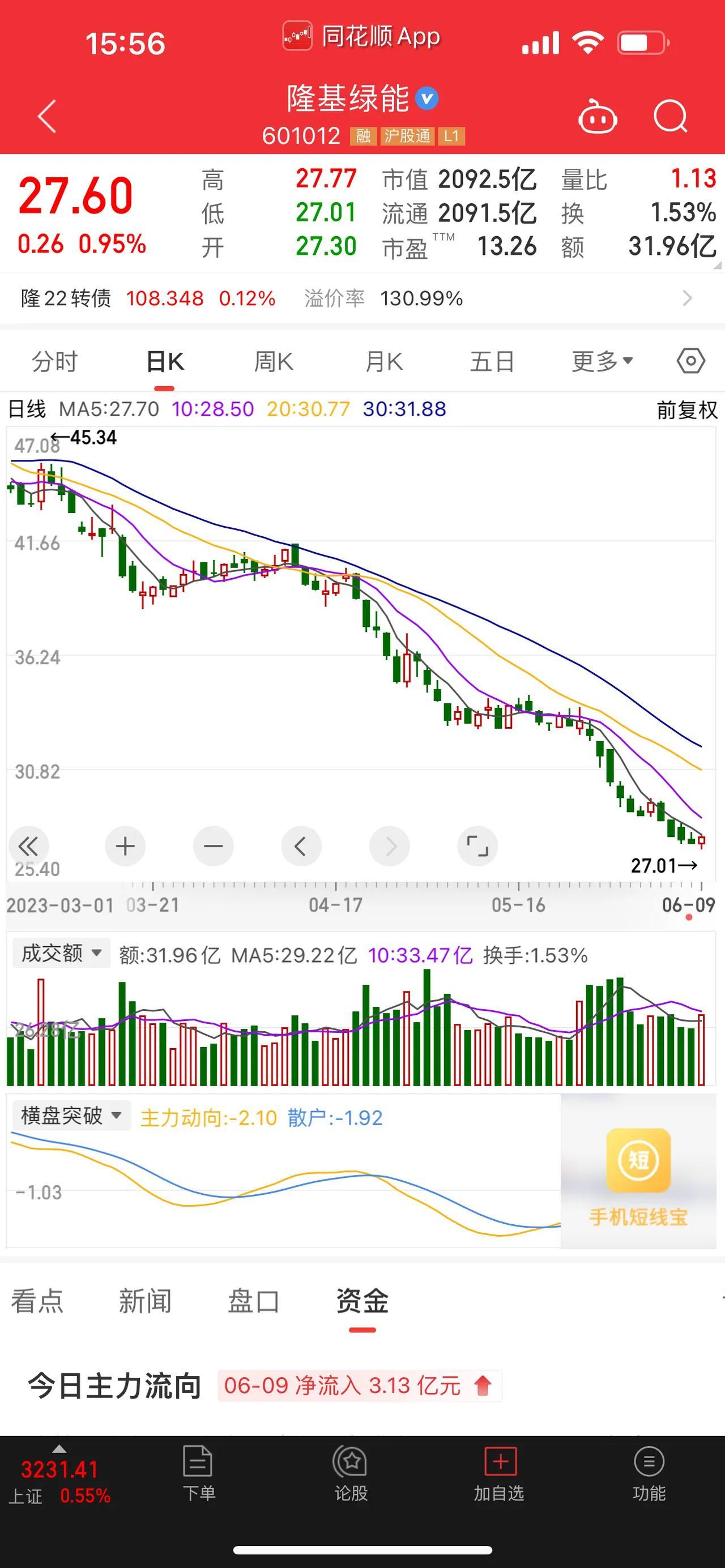Expand the Shanghai index bar arrow

[x=59, y=1449]
